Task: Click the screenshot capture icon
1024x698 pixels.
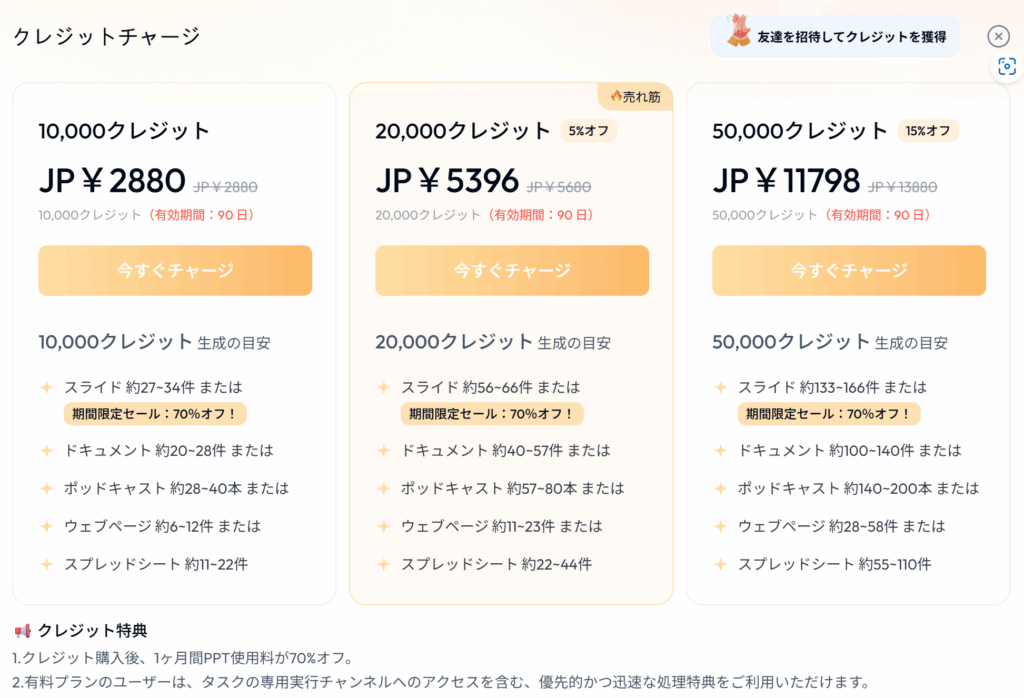Action: (1006, 67)
